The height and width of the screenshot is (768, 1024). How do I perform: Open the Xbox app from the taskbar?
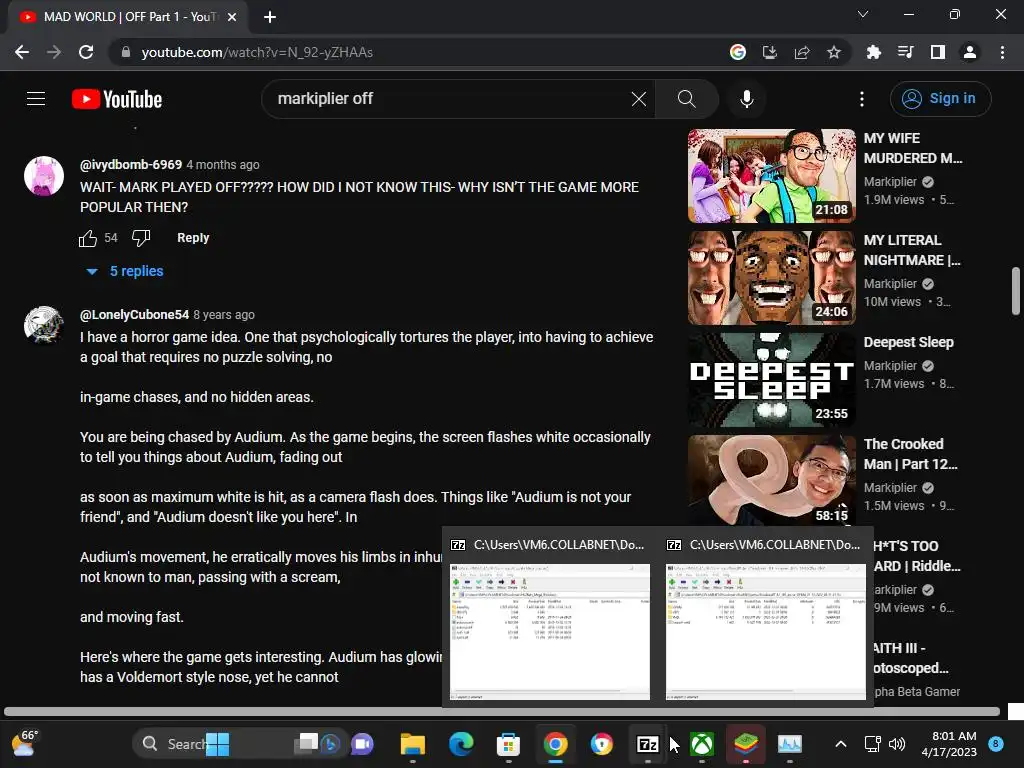point(702,744)
